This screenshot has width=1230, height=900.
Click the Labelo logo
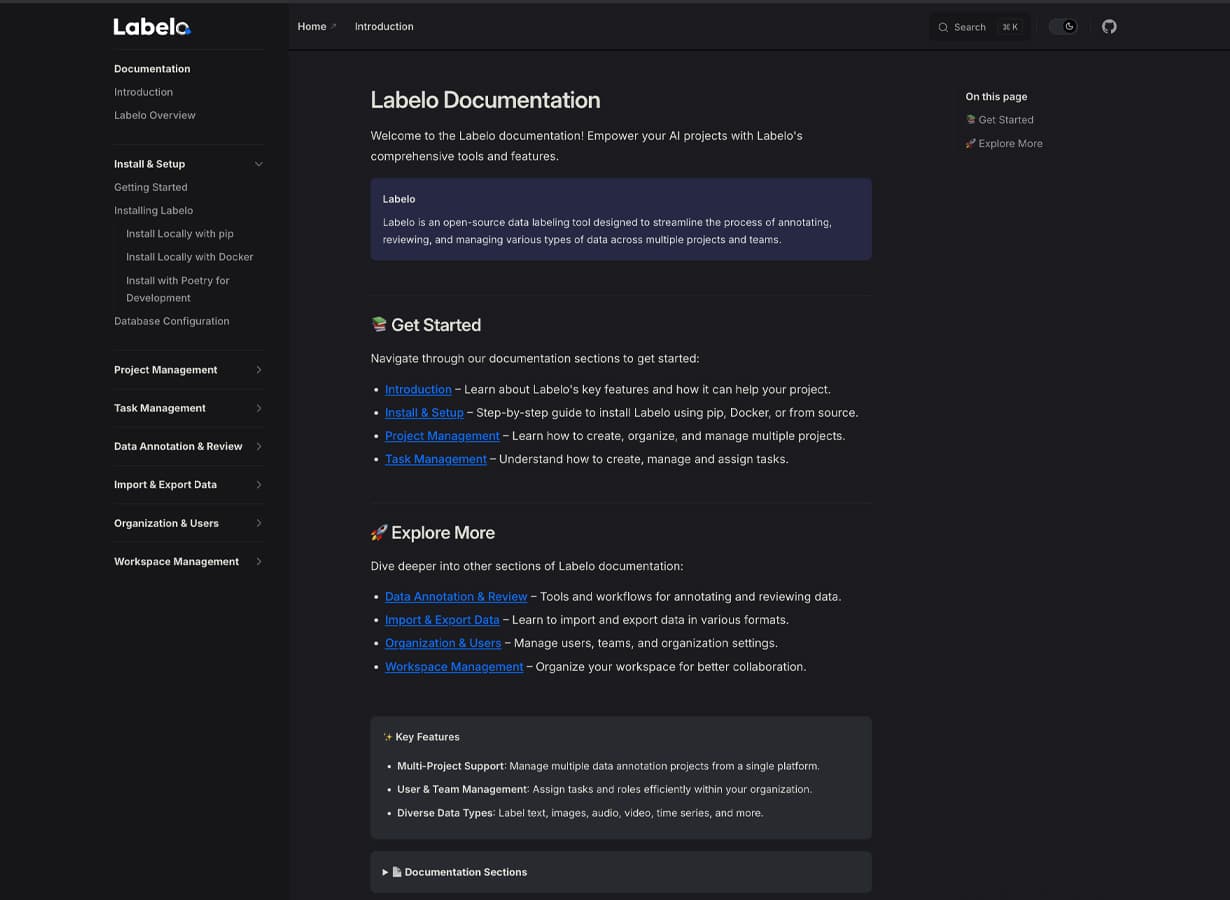(152, 27)
